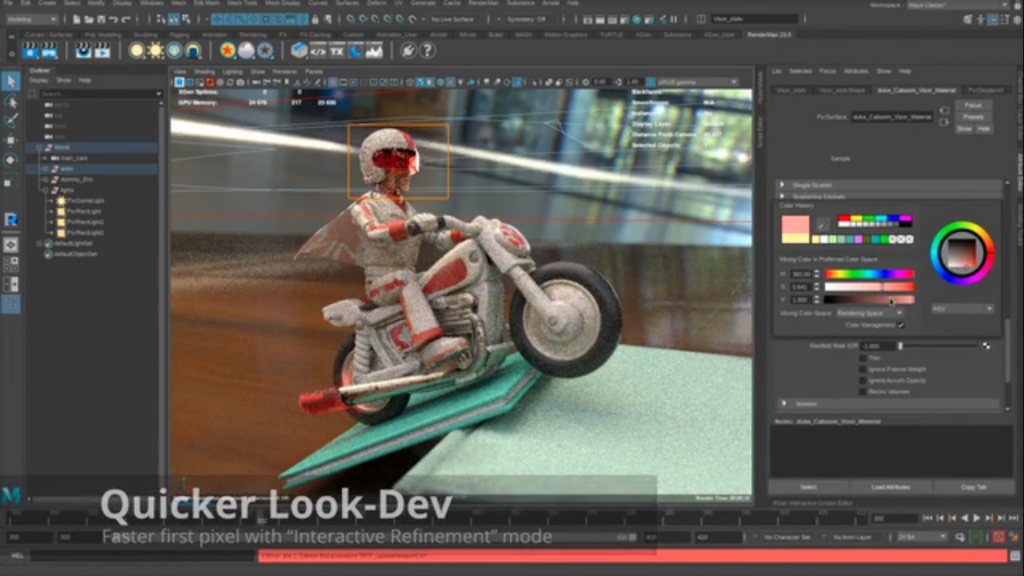Viewport: 1024px width, 576px height.
Task: Click the RenderMan Render clapperboard icon
Action: 31,50
